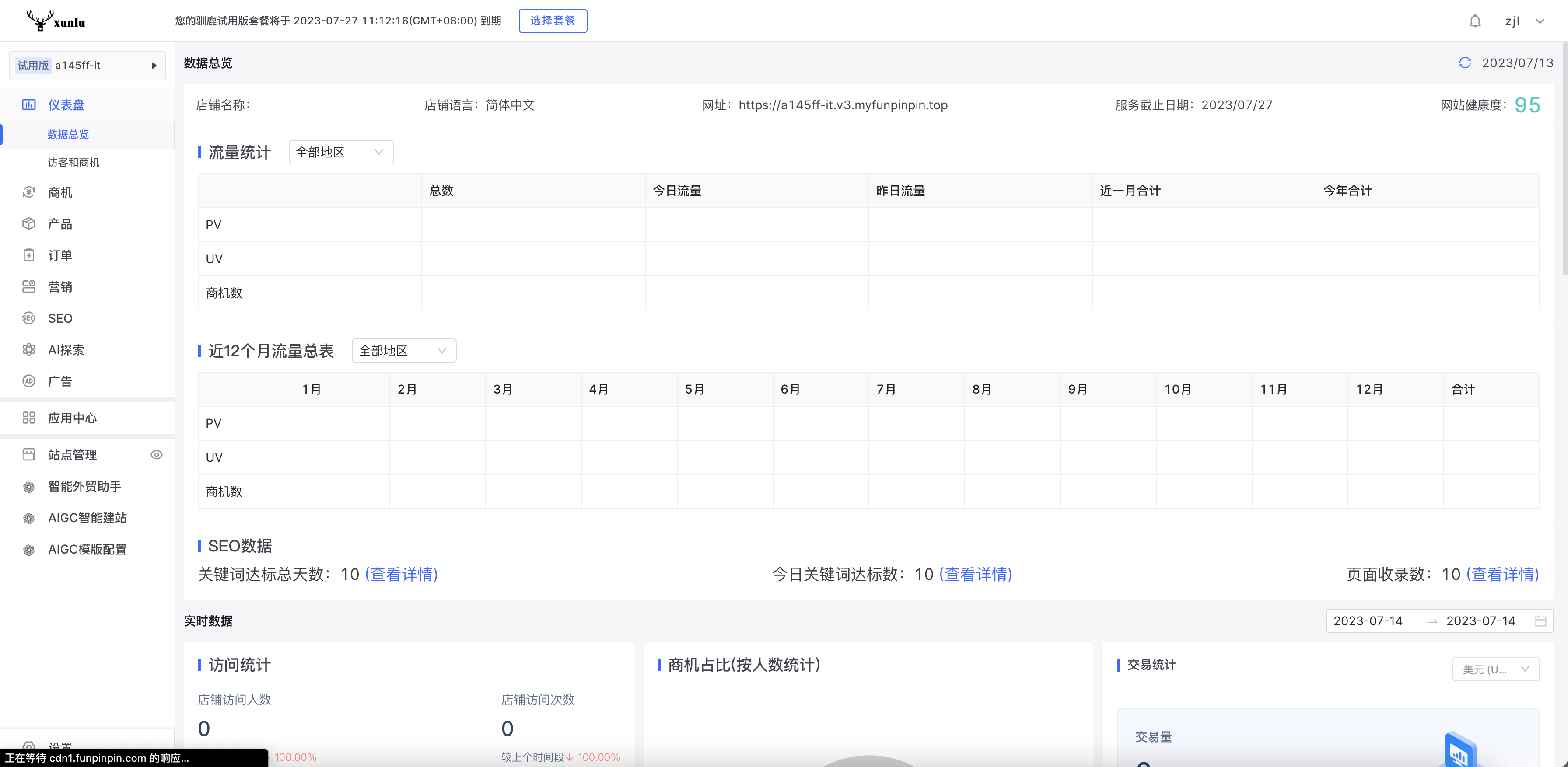Open the AIGC模版配置 menu item

[87, 550]
